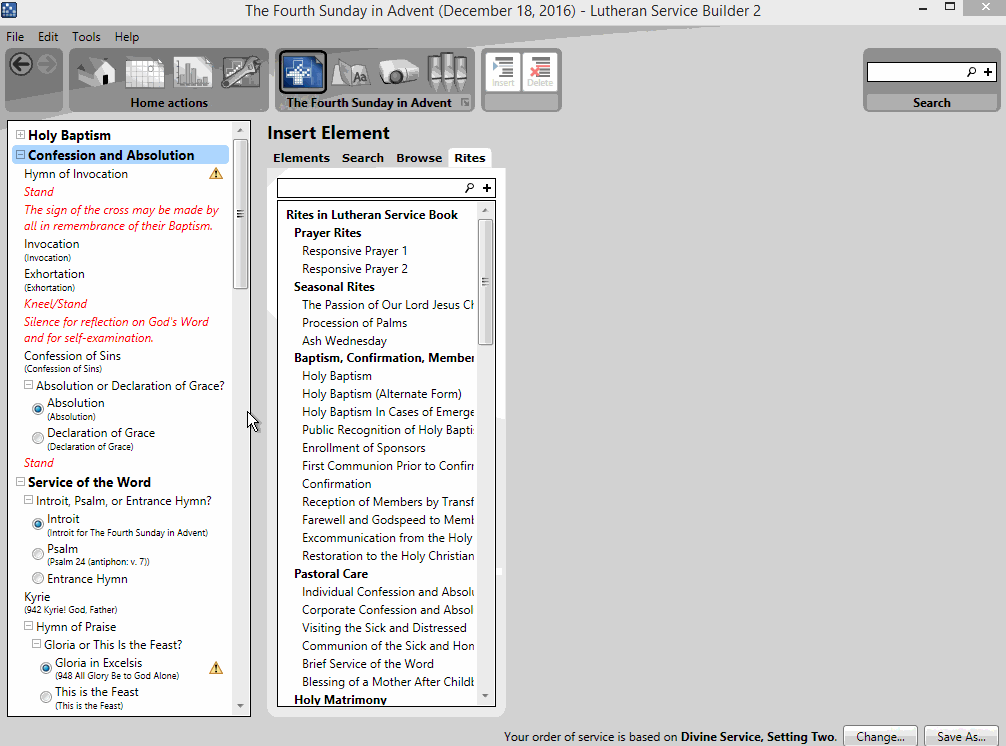Viewport: 1006px width, 746px height.
Task: Collapse the Service of the Word section
Action: click(x=20, y=482)
